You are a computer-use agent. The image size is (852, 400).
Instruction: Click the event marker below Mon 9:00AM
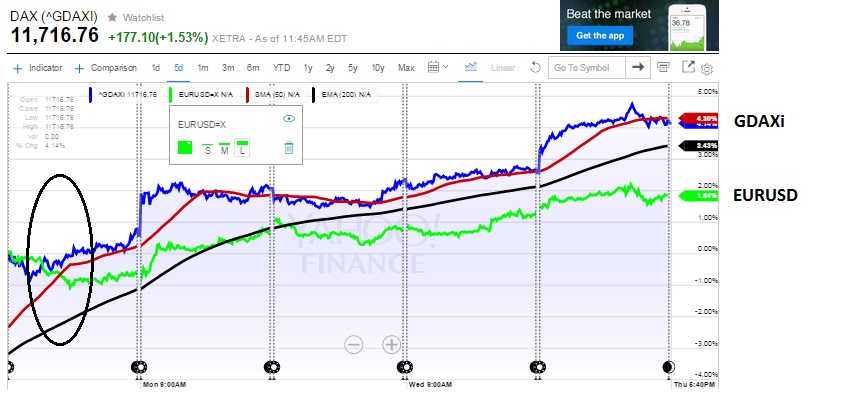pos(139,367)
